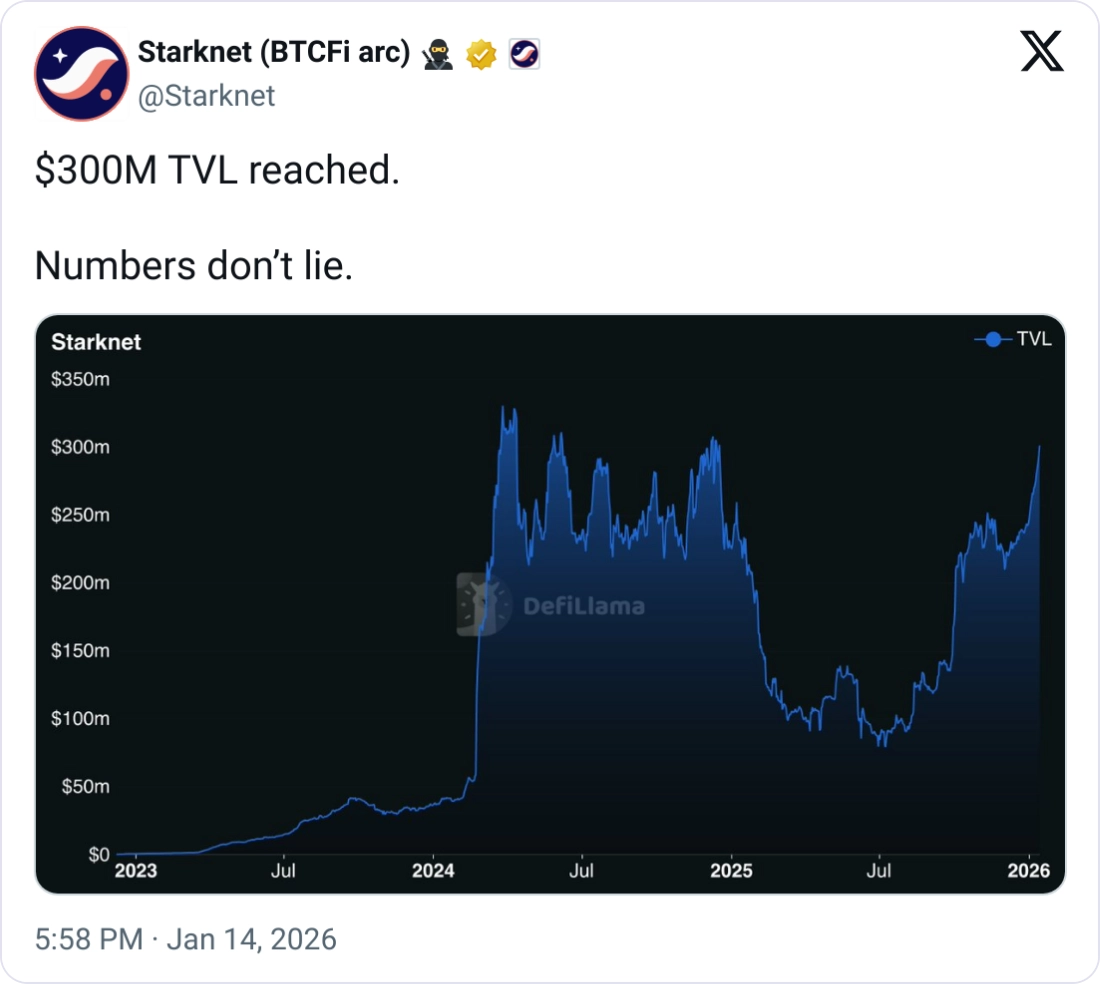Click the 2025 marker on the x-axis

[x=730, y=871]
